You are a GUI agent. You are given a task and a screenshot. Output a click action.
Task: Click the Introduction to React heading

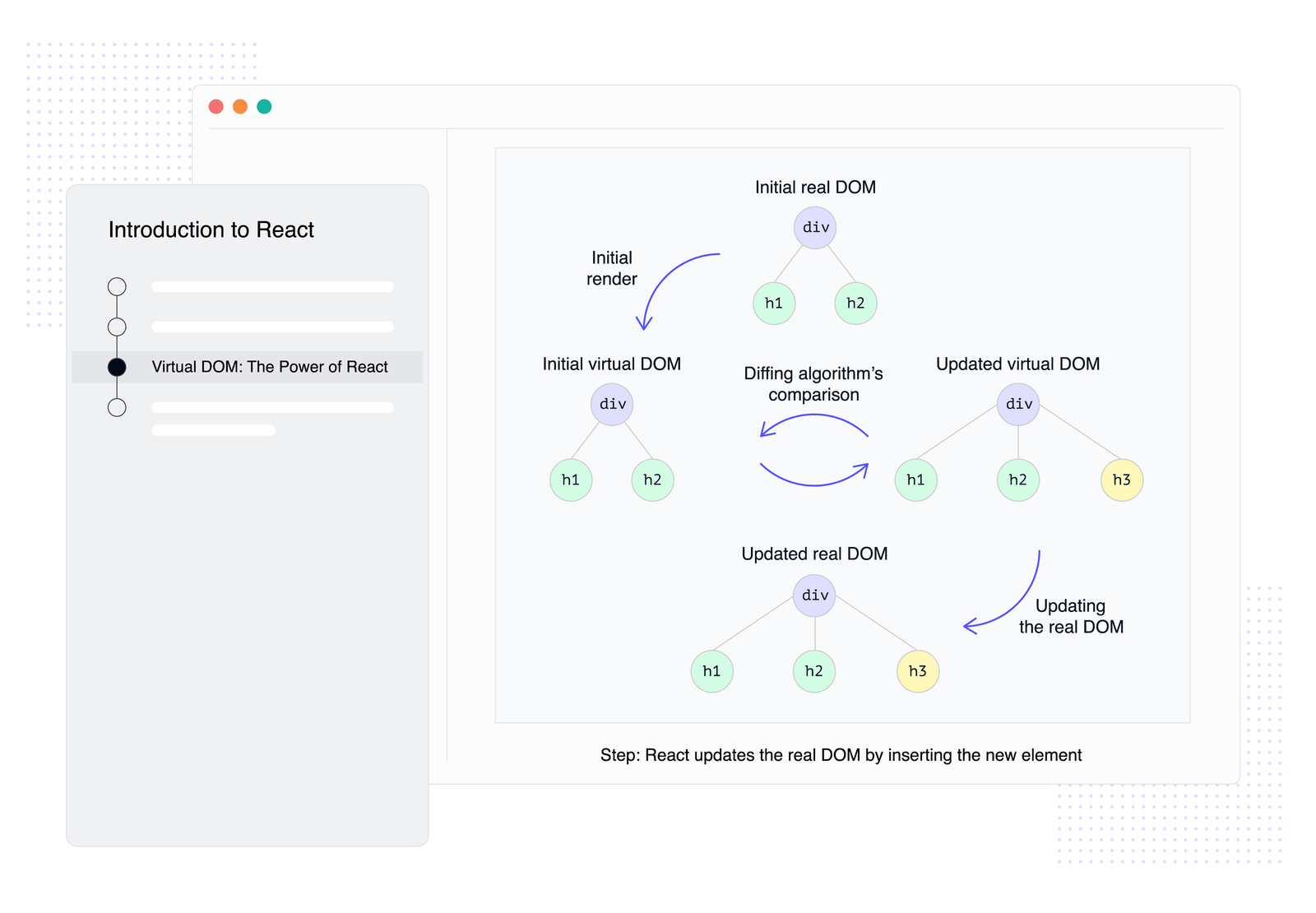pos(211,229)
